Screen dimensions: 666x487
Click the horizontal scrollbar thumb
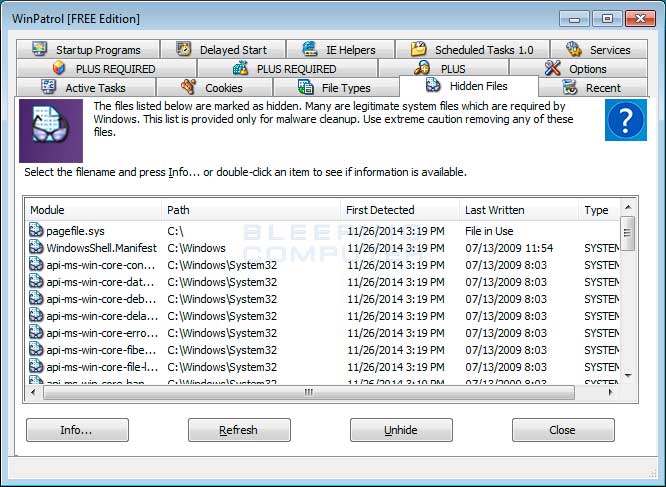(309, 392)
